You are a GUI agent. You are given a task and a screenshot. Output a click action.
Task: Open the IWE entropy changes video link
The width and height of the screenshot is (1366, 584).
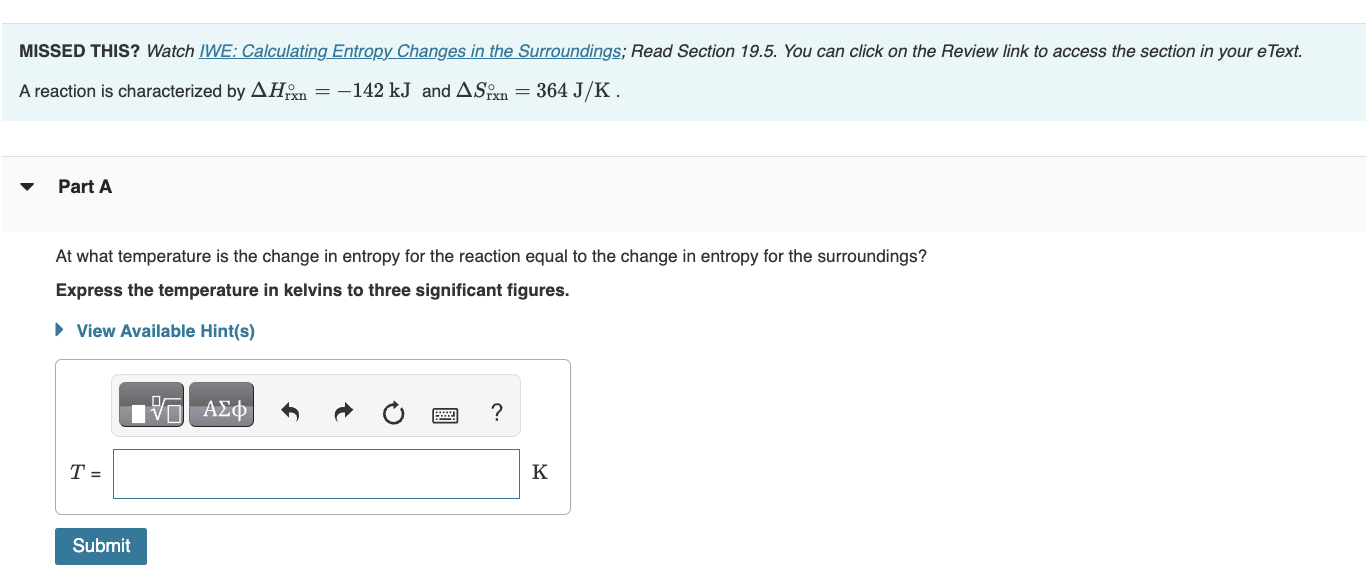point(409,50)
